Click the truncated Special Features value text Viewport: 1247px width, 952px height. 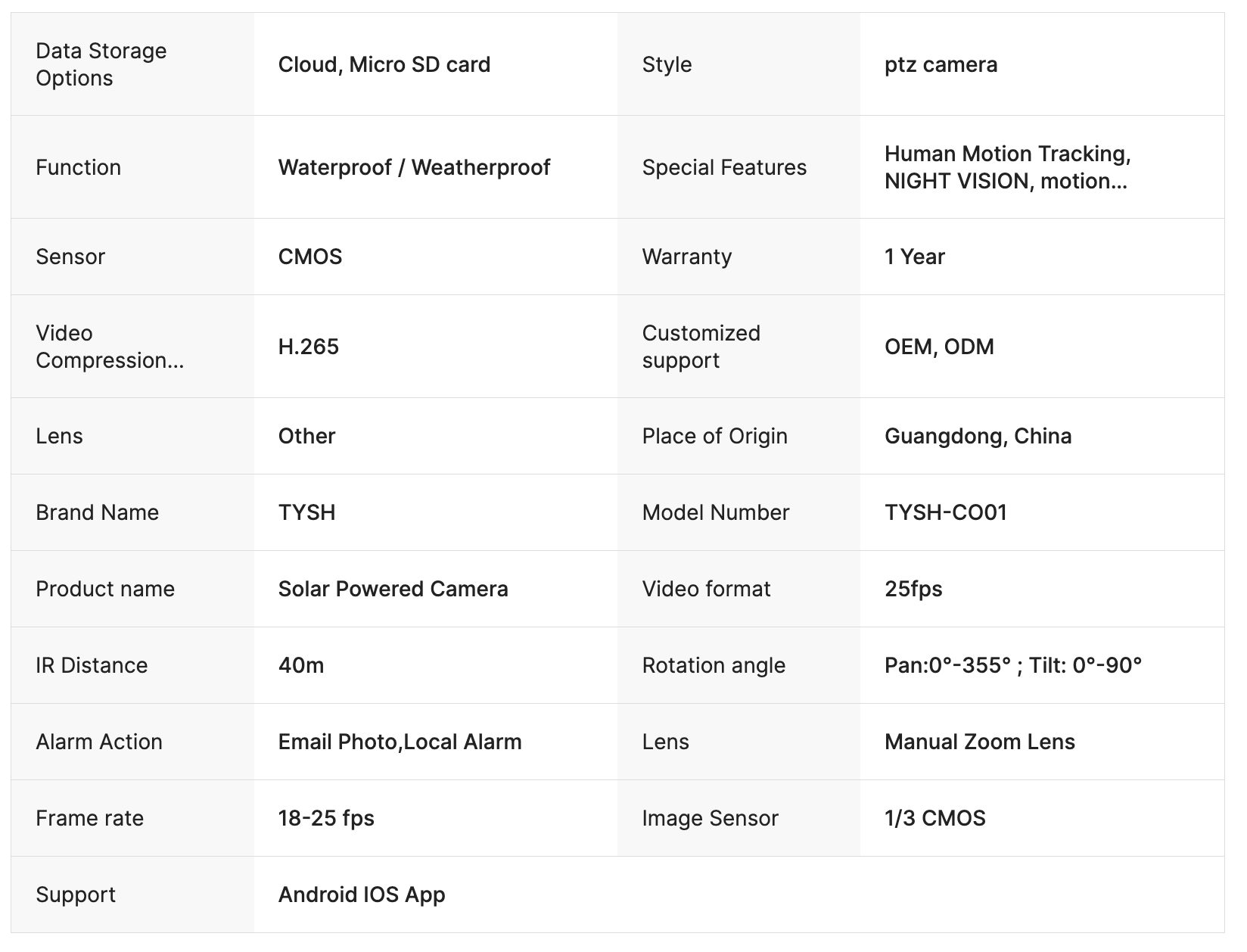[1007, 167]
